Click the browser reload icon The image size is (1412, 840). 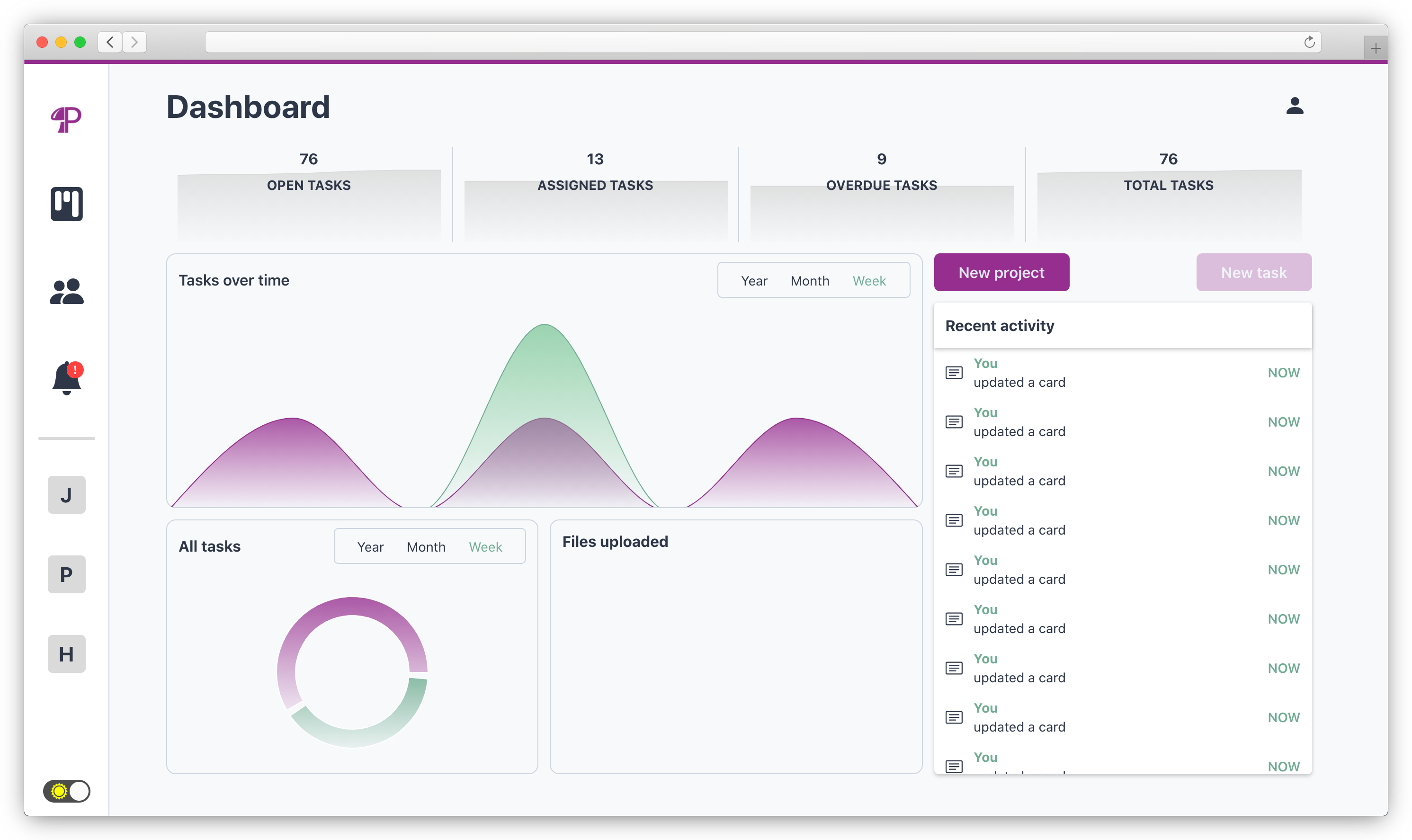[x=1309, y=42]
